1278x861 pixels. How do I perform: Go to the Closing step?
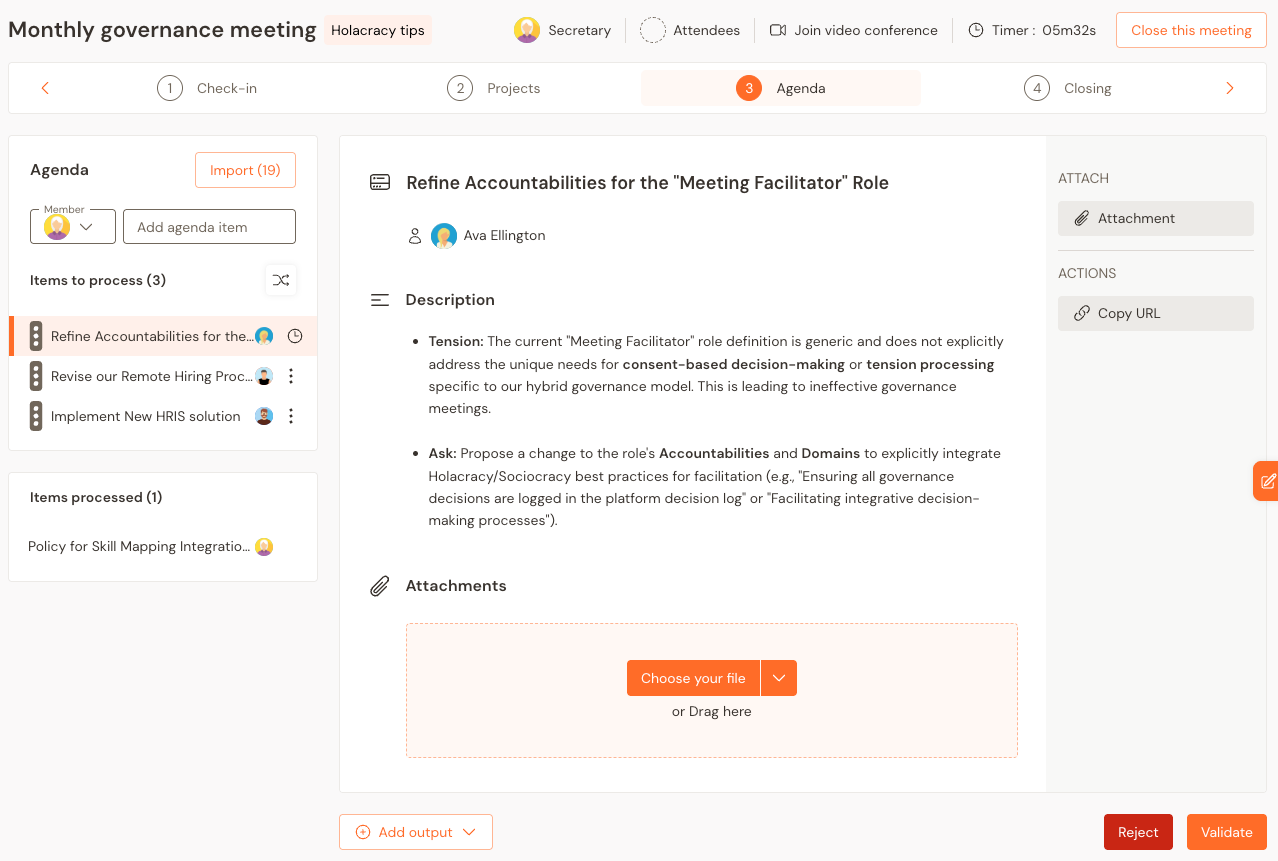click(x=1067, y=88)
